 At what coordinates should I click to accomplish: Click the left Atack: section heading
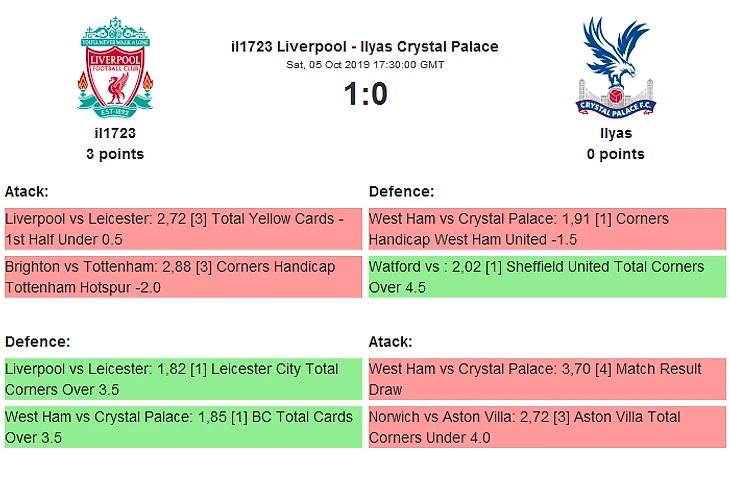coord(27,191)
